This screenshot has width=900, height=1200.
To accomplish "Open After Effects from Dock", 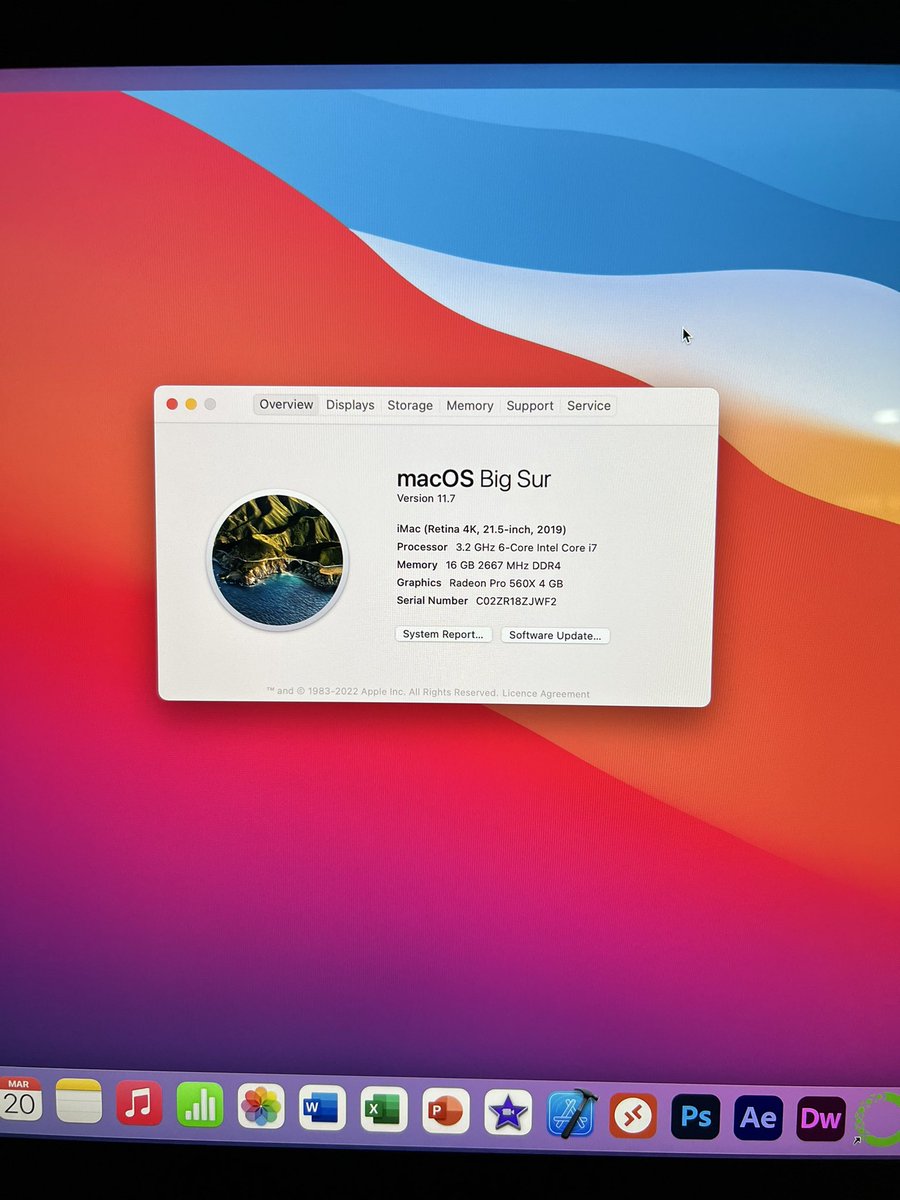I will 758,1117.
